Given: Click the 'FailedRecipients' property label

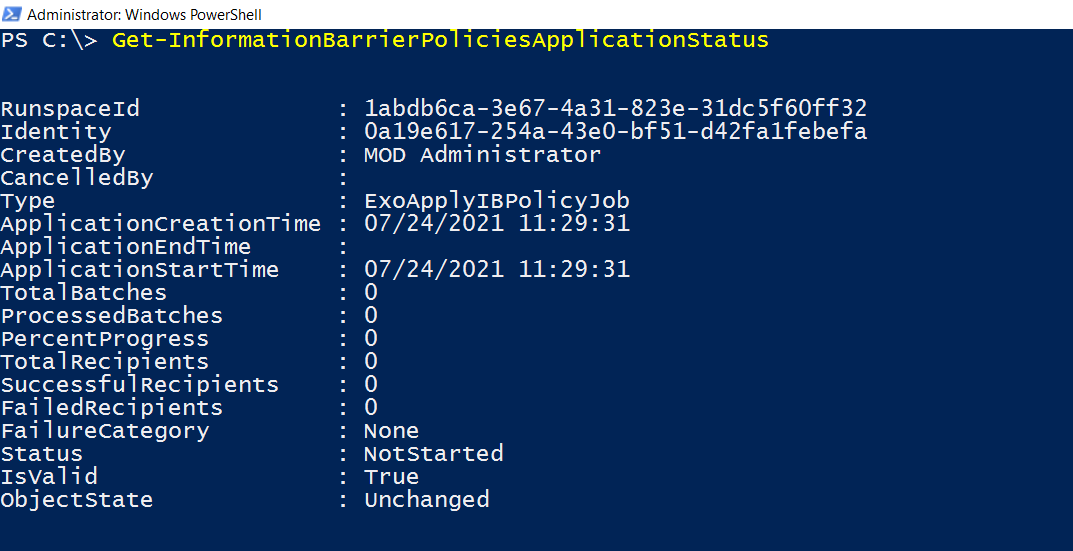Looking at the screenshot, I should [111, 408].
